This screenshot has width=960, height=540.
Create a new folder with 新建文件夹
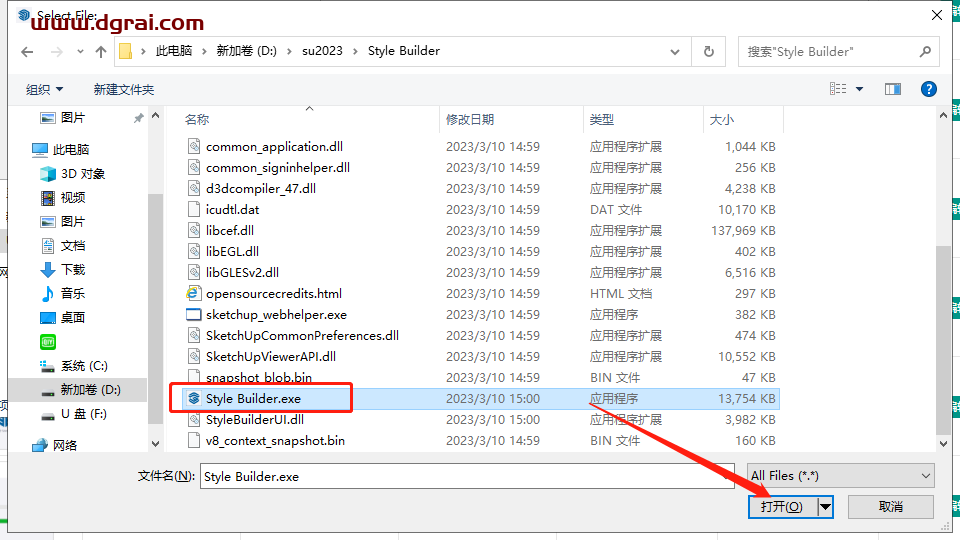point(124,89)
